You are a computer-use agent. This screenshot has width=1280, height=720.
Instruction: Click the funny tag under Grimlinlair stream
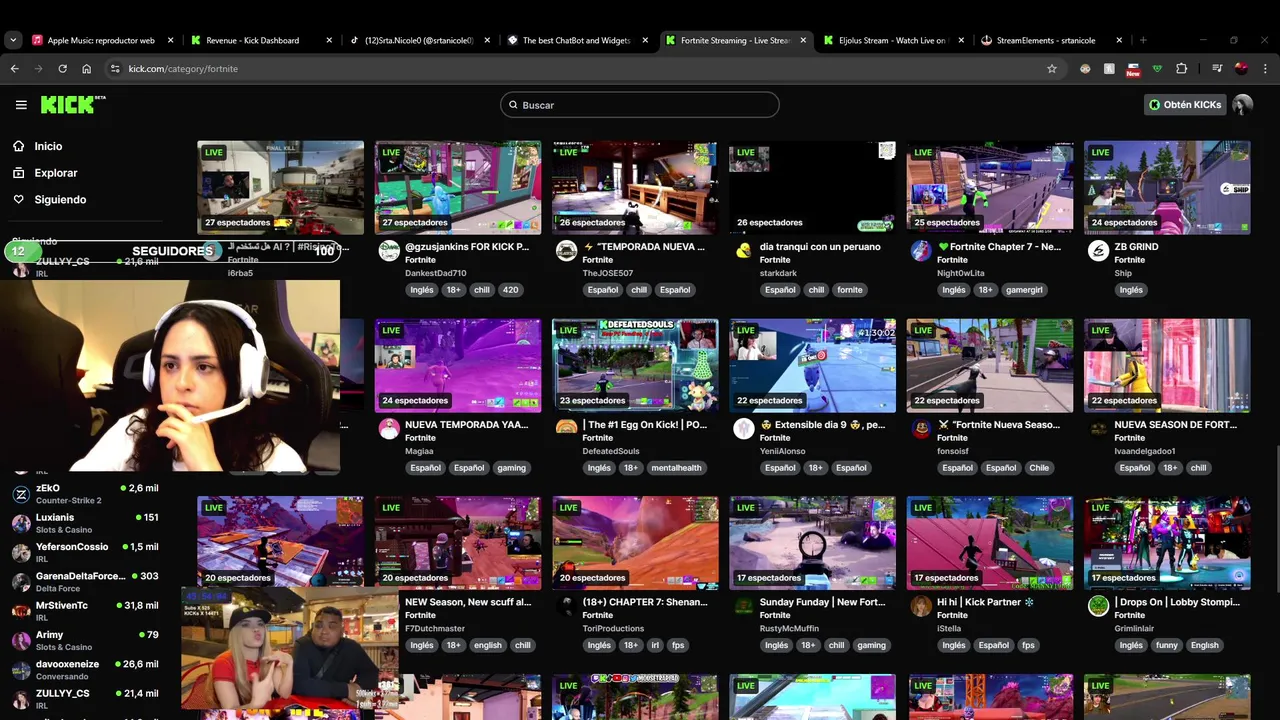(1167, 645)
